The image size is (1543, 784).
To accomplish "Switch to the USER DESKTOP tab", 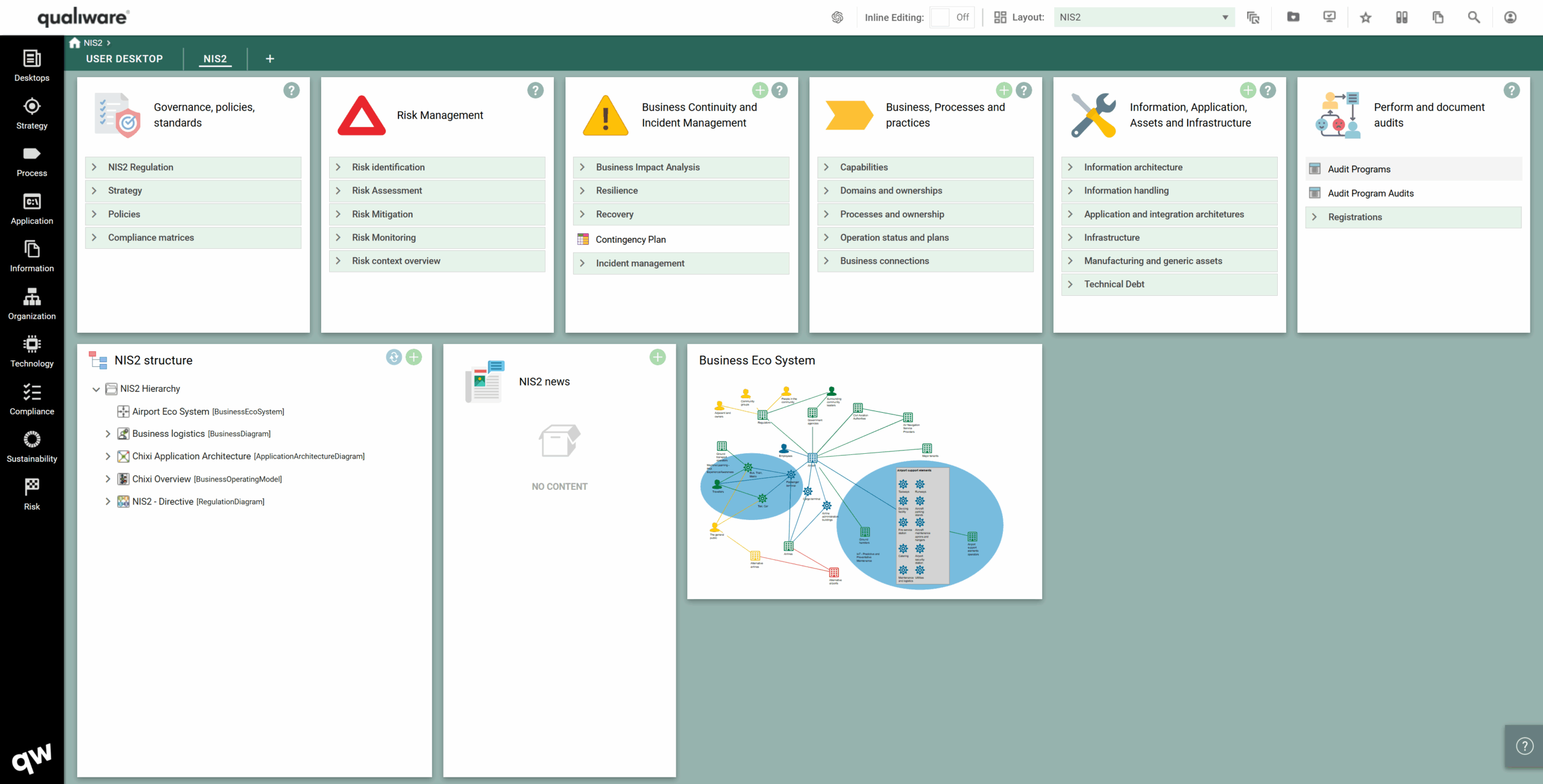I will point(124,59).
